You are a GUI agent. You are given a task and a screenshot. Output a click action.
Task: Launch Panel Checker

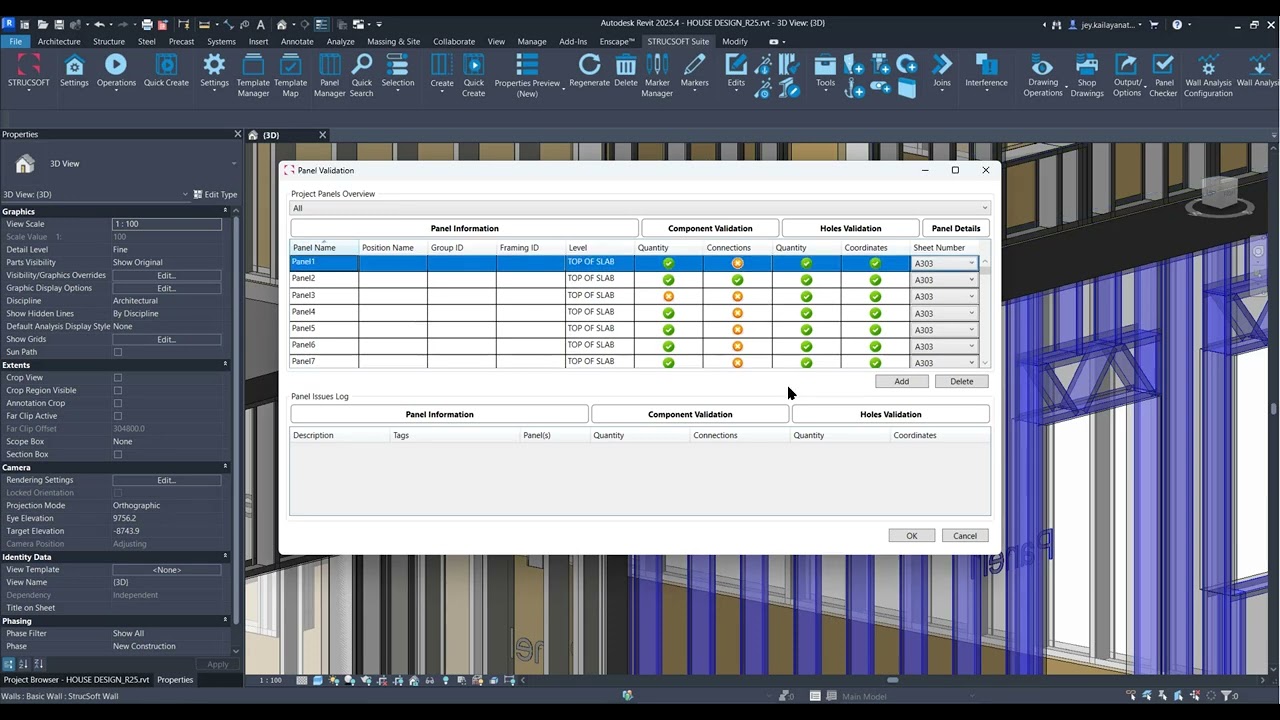(1163, 76)
